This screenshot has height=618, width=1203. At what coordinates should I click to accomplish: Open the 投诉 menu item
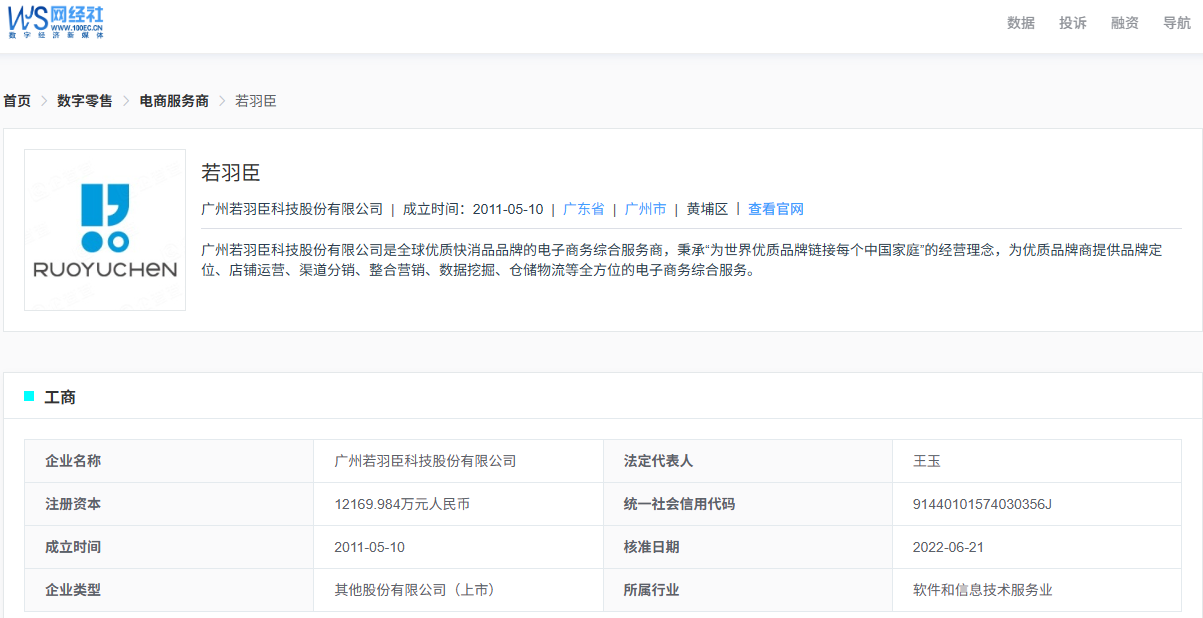1073,23
